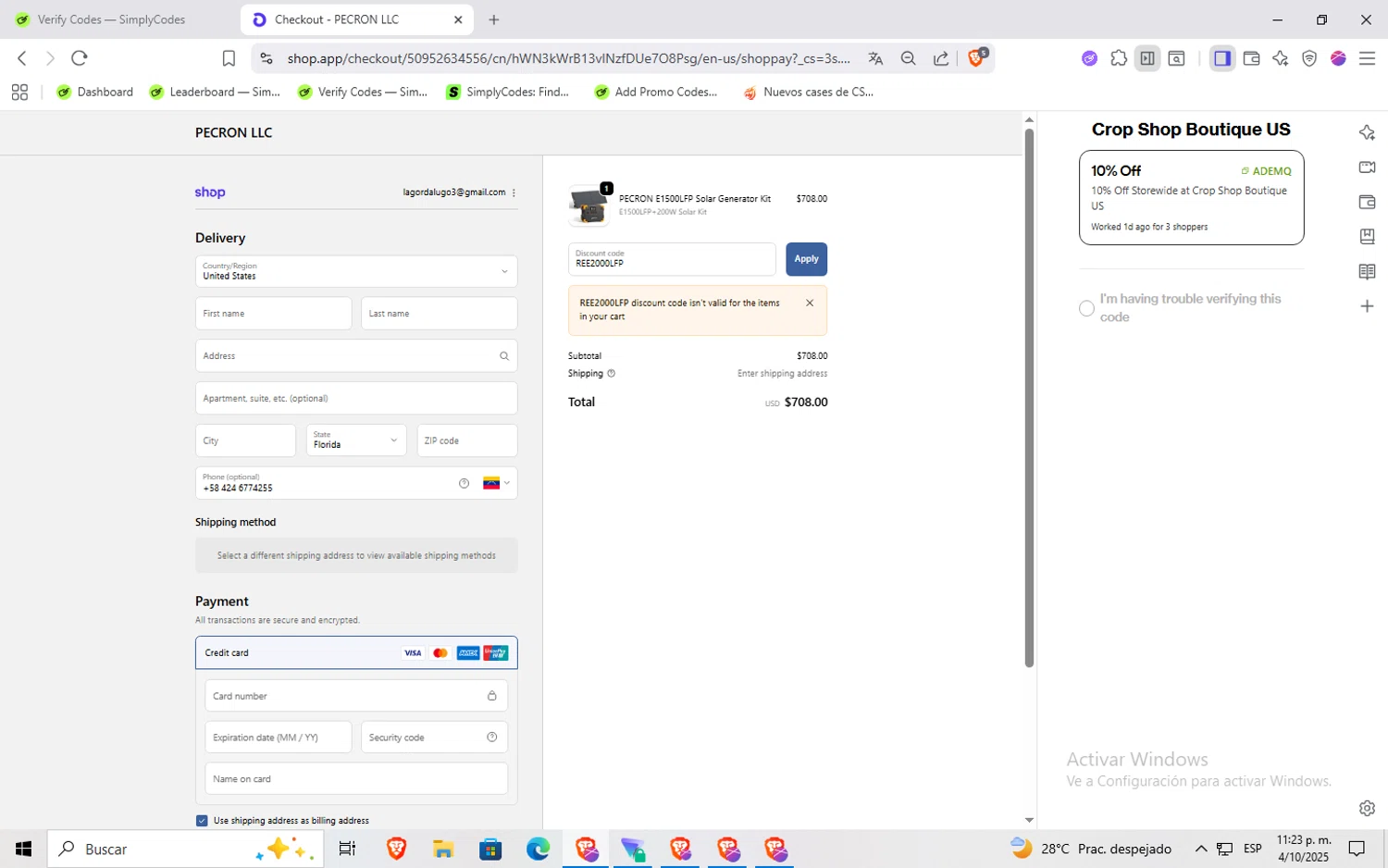Select the Credit card payment option
Viewport: 1388px width, 868px height.
356,652
